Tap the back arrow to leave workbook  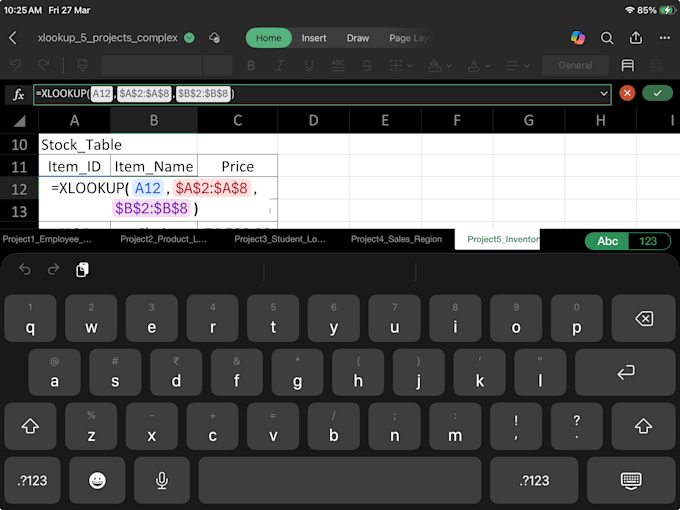[x=13, y=38]
